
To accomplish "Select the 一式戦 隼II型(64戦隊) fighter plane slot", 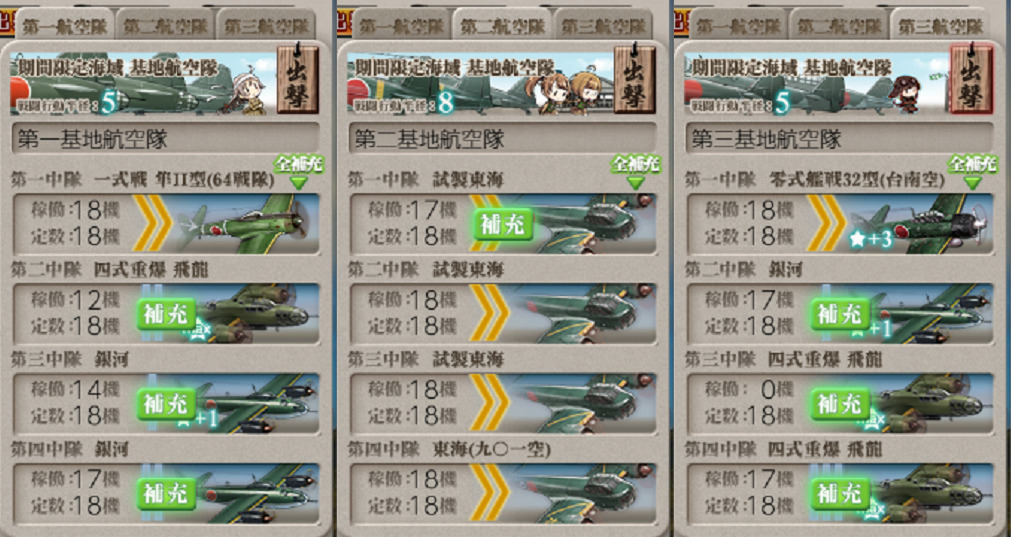I will click(x=166, y=223).
